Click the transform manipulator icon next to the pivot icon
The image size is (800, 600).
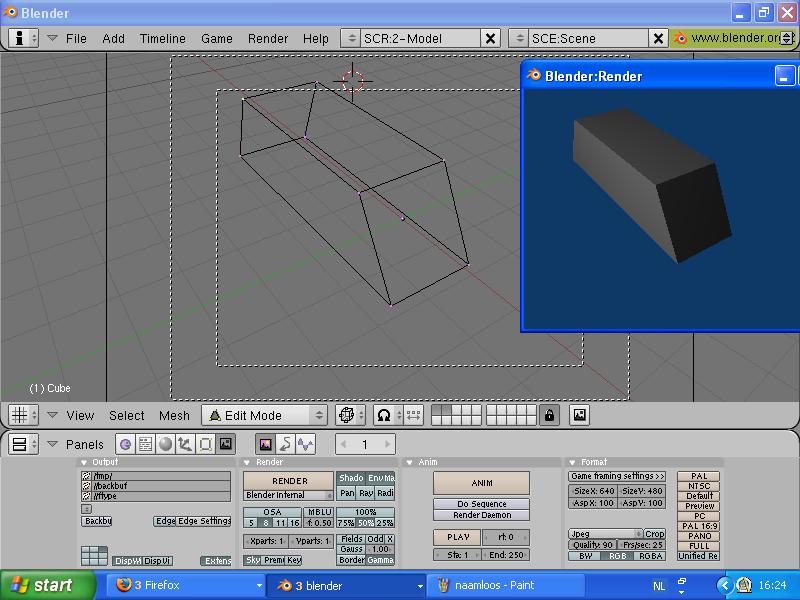pyautogui.click(x=414, y=415)
